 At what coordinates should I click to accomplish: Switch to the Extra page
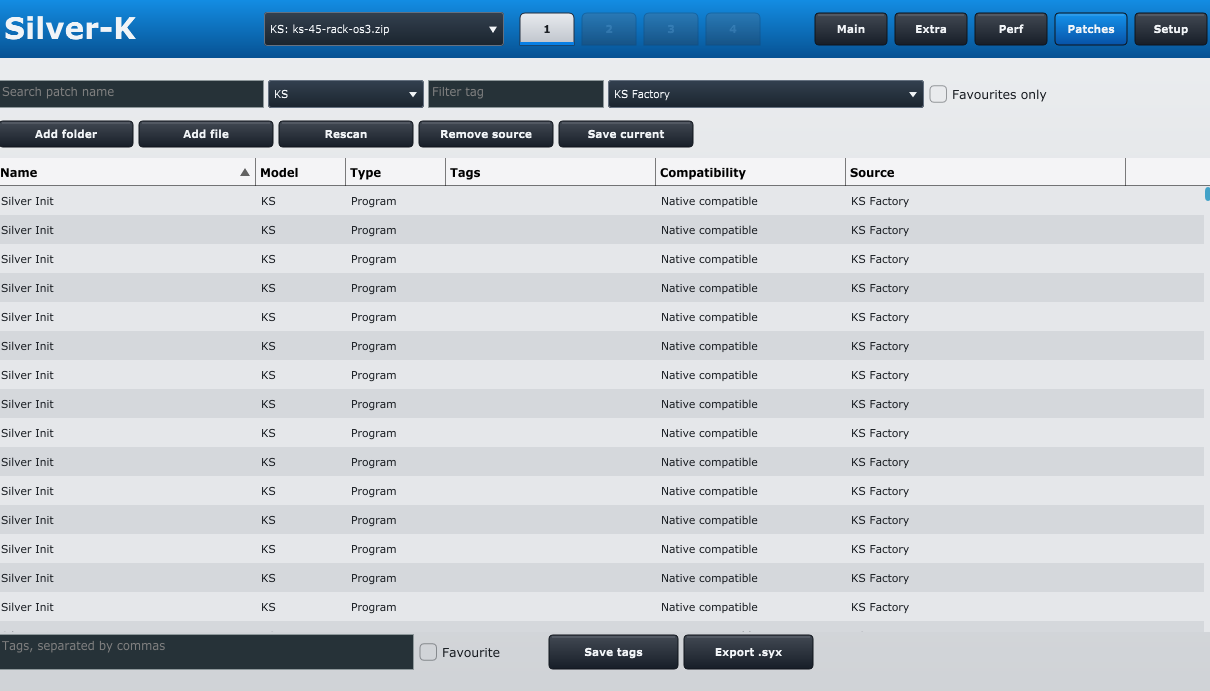click(x=931, y=29)
